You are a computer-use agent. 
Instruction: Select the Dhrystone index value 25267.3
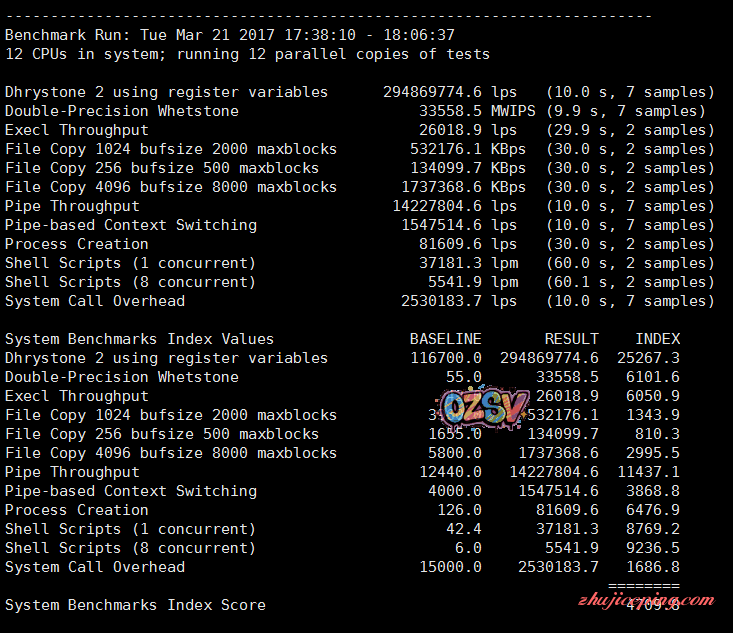click(648, 358)
